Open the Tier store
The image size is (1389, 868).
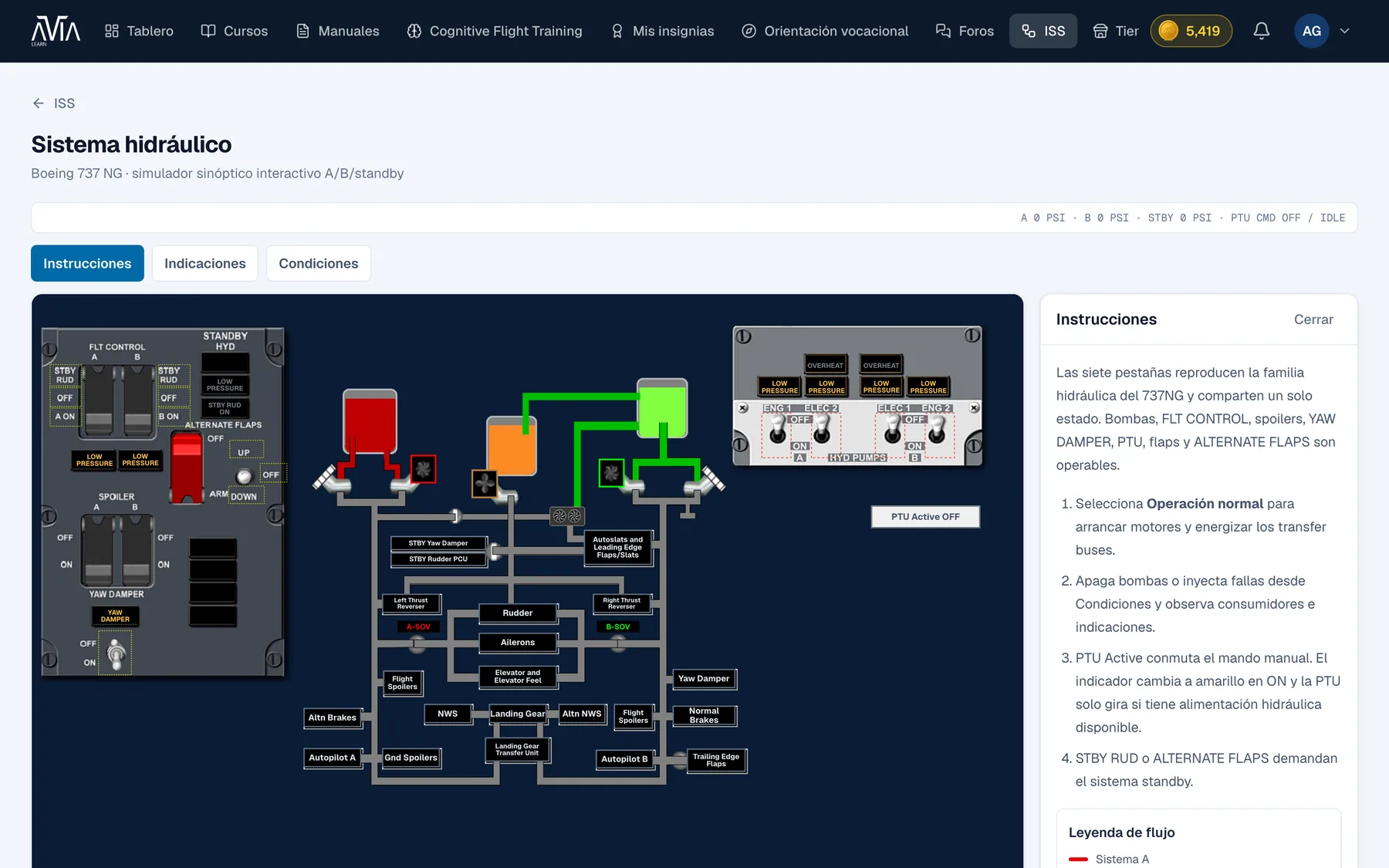click(1116, 31)
